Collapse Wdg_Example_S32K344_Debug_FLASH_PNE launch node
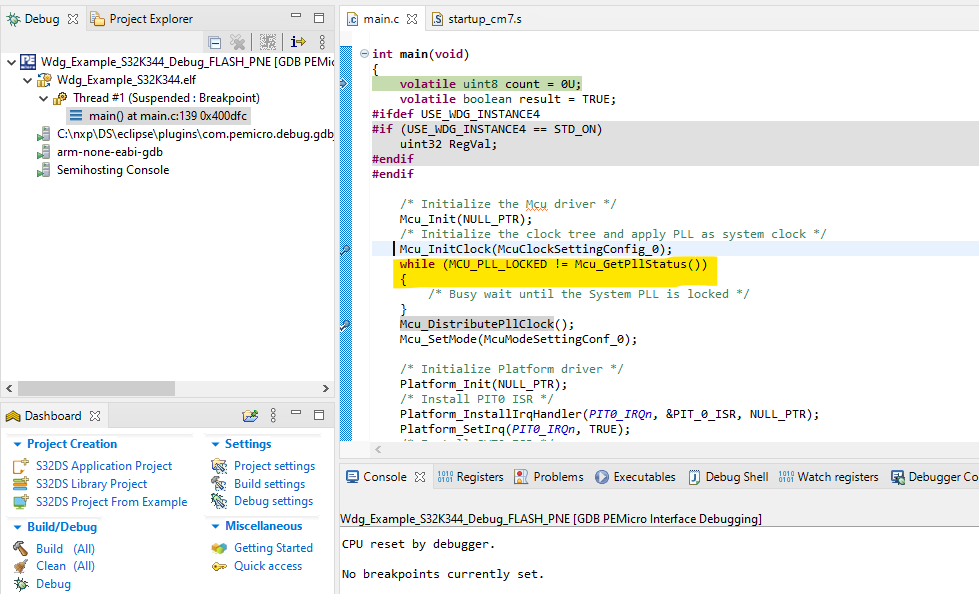This screenshot has width=979, height=594. click(x=11, y=62)
